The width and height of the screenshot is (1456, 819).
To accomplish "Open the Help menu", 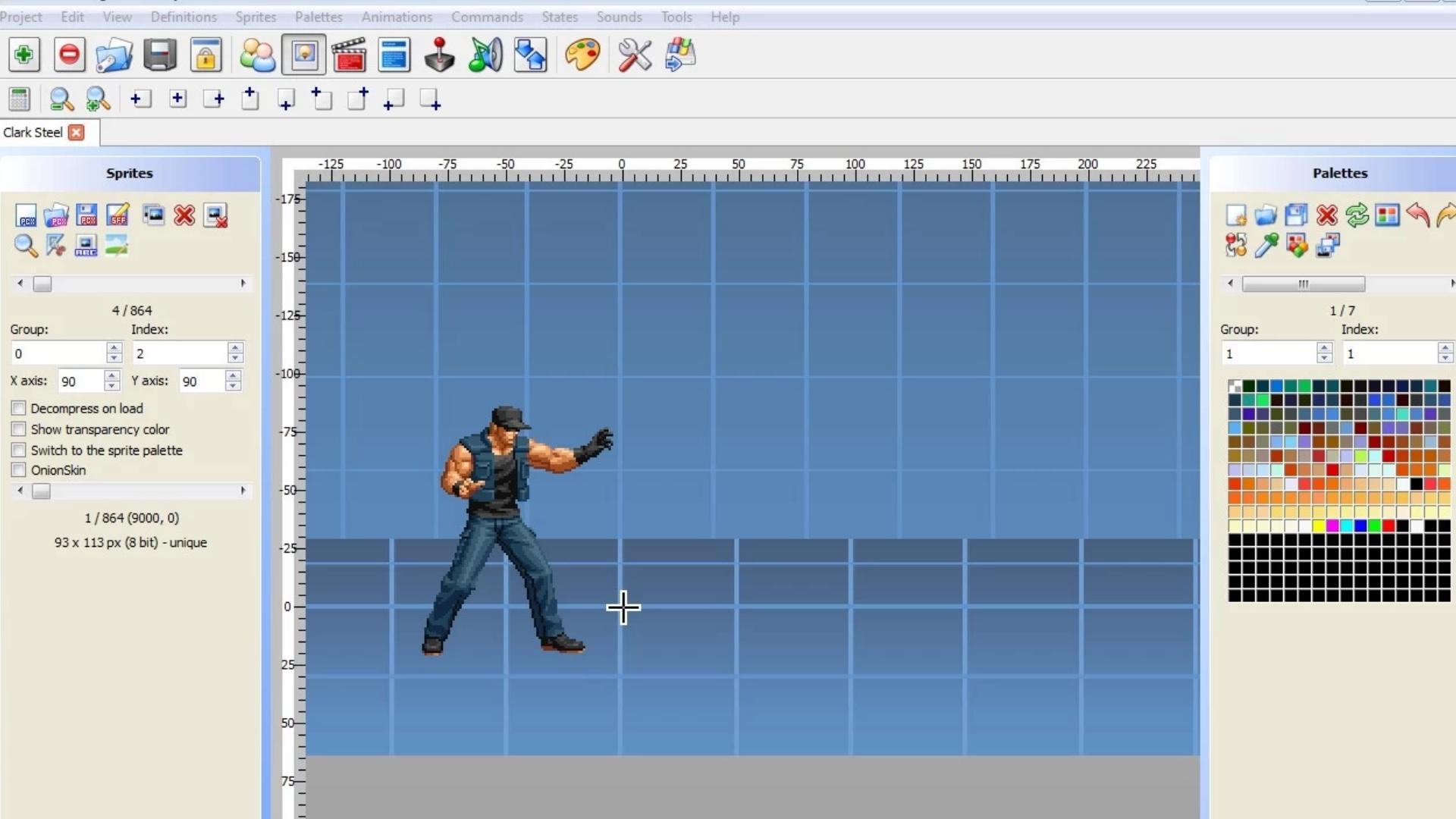I will pos(725,17).
